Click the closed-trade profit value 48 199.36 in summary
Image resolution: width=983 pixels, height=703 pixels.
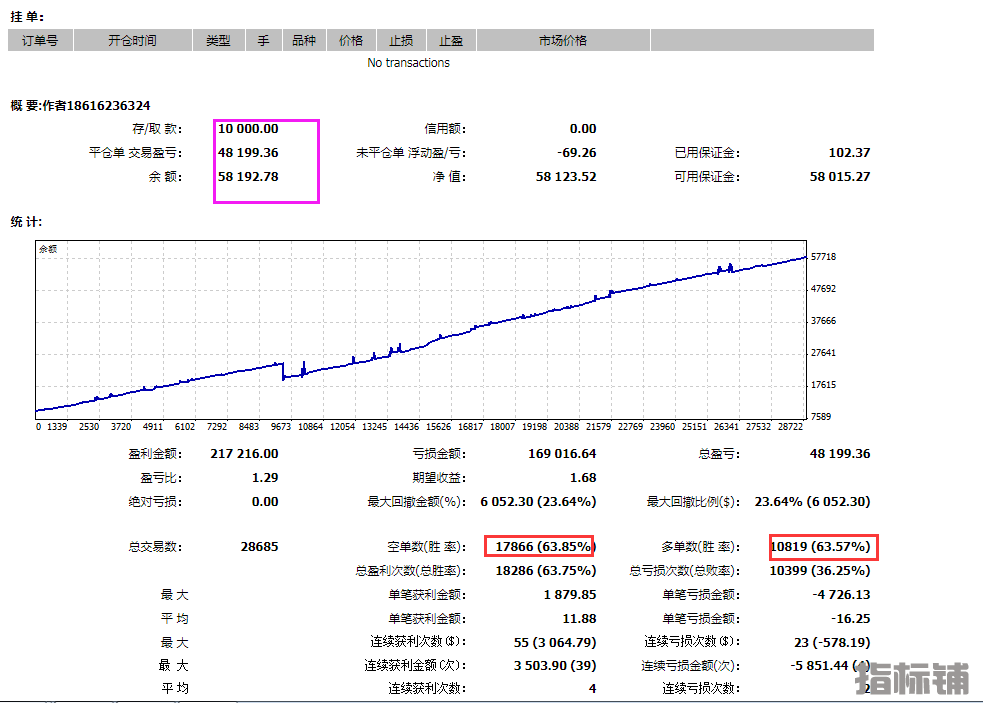[x=248, y=153]
